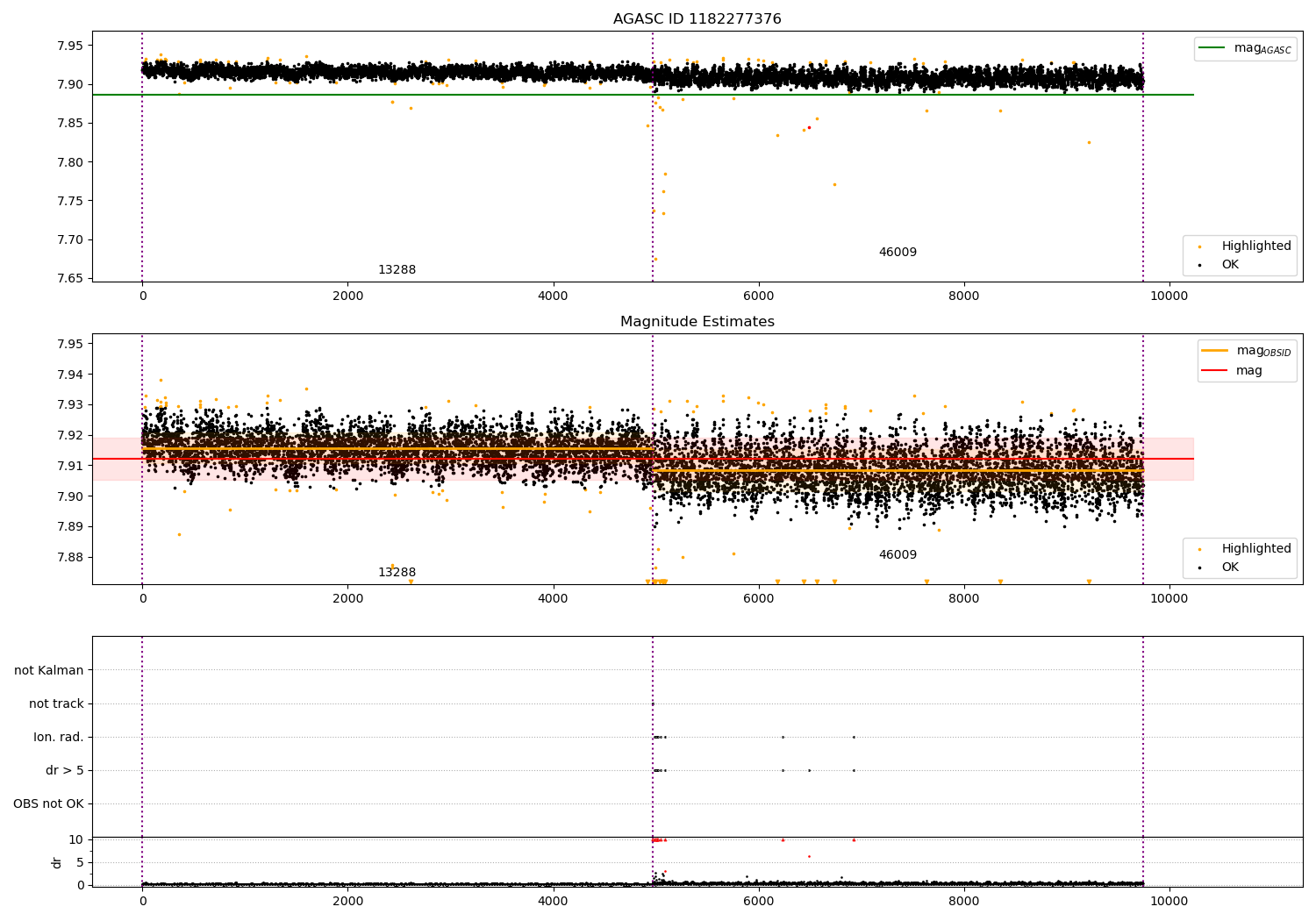Click the "OBS not OK" row label
This screenshot has width=1316, height=921.
(48, 804)
